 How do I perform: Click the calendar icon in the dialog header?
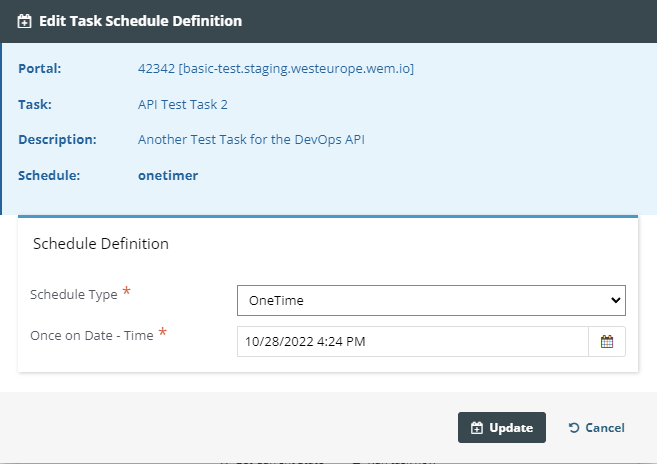[x=24, y=21]
